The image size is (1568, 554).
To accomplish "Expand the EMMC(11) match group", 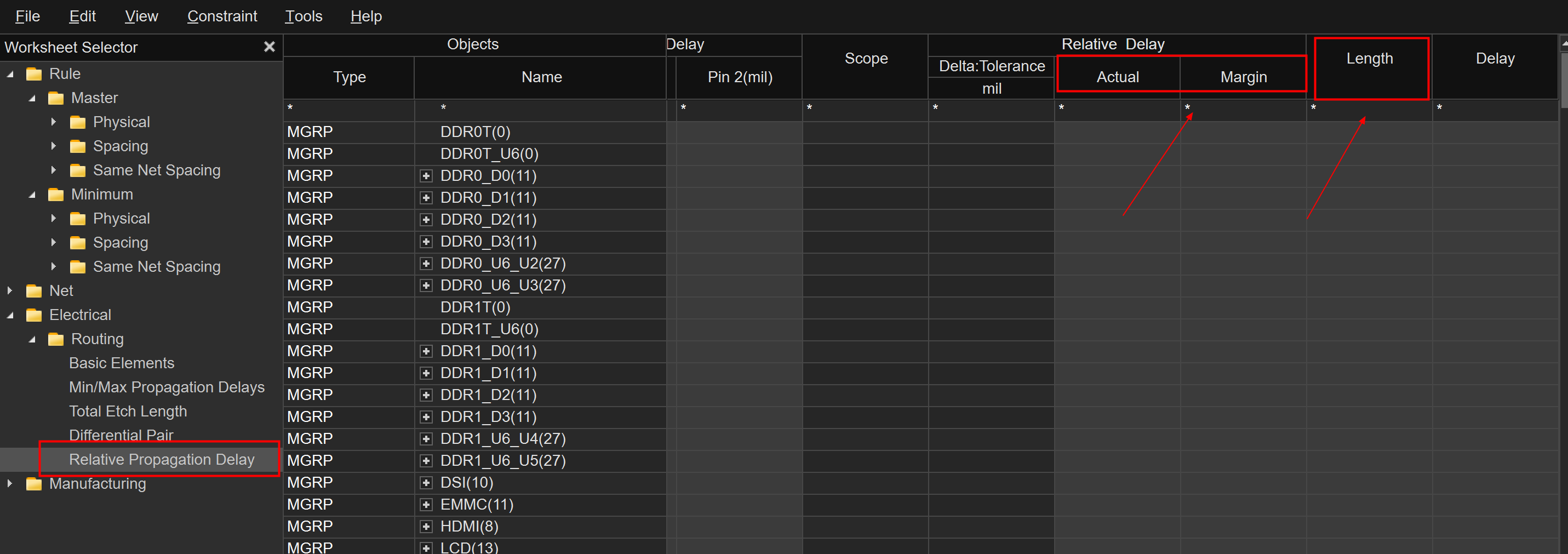I will coord(426,505).
